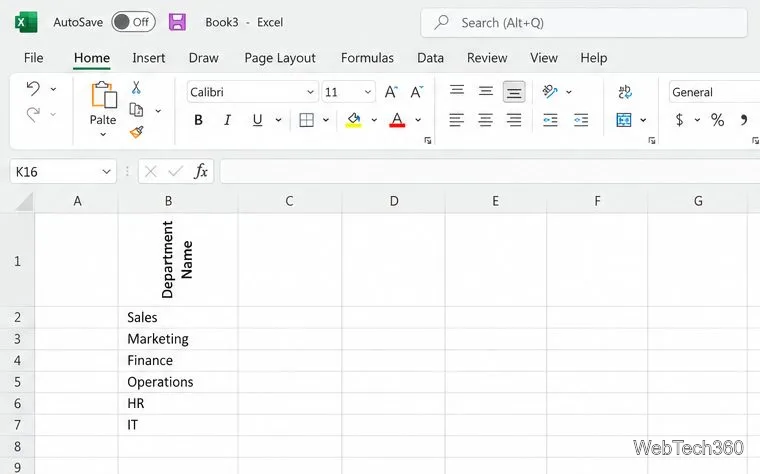Click the Merge & Center icon
Image resolution: width=760 pixels, height=474 pixels.
(624, 120)
